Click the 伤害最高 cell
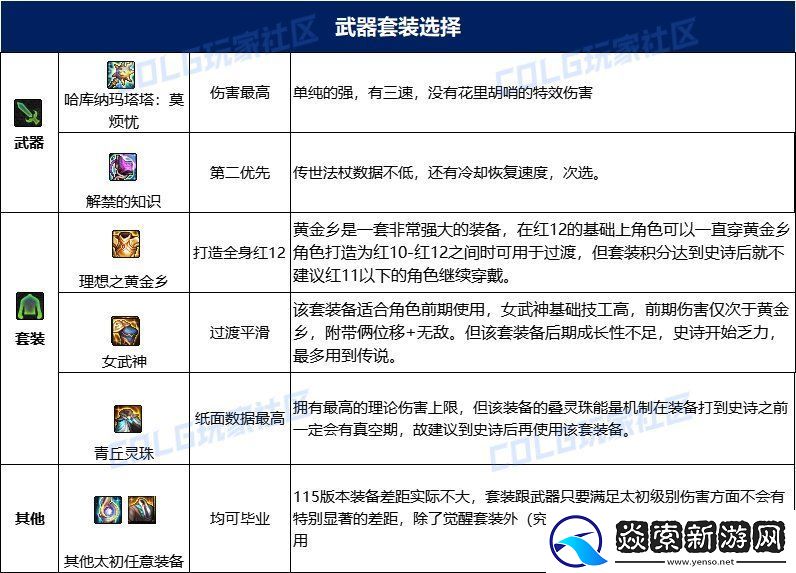796x573 pixels. click(240, 92)
